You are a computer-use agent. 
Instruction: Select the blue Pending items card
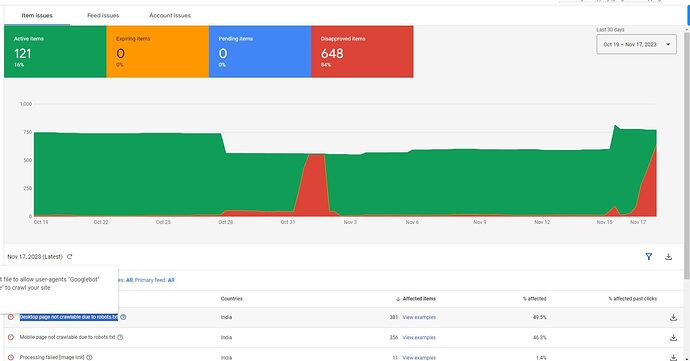click(x=260, y=52)
